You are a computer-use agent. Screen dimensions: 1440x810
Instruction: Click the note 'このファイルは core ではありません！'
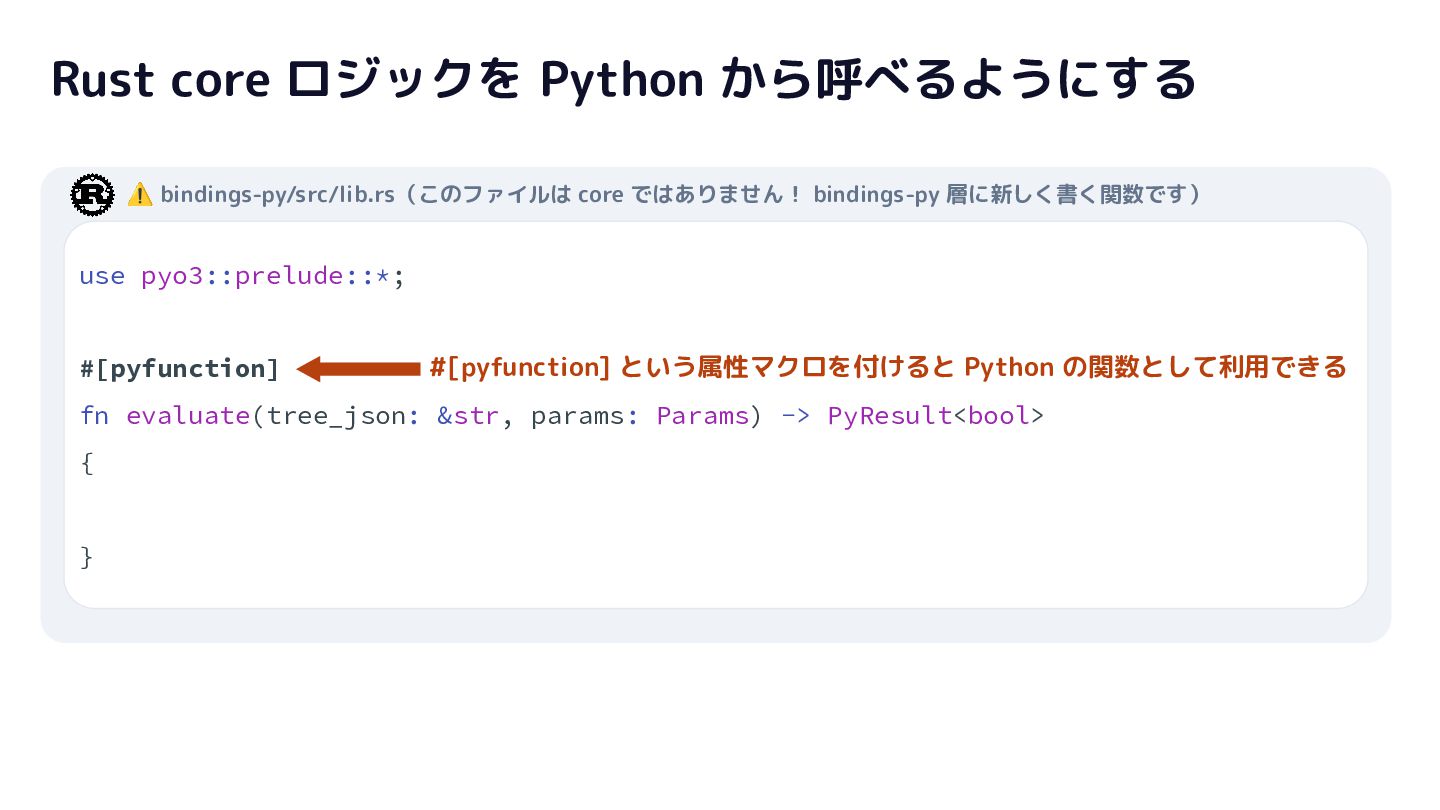611,194
